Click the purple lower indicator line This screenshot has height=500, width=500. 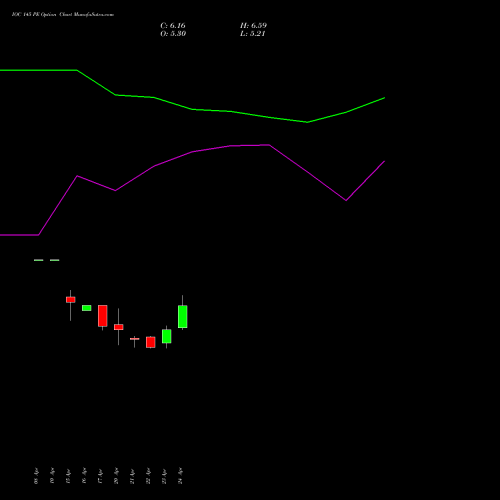point(192,152)
